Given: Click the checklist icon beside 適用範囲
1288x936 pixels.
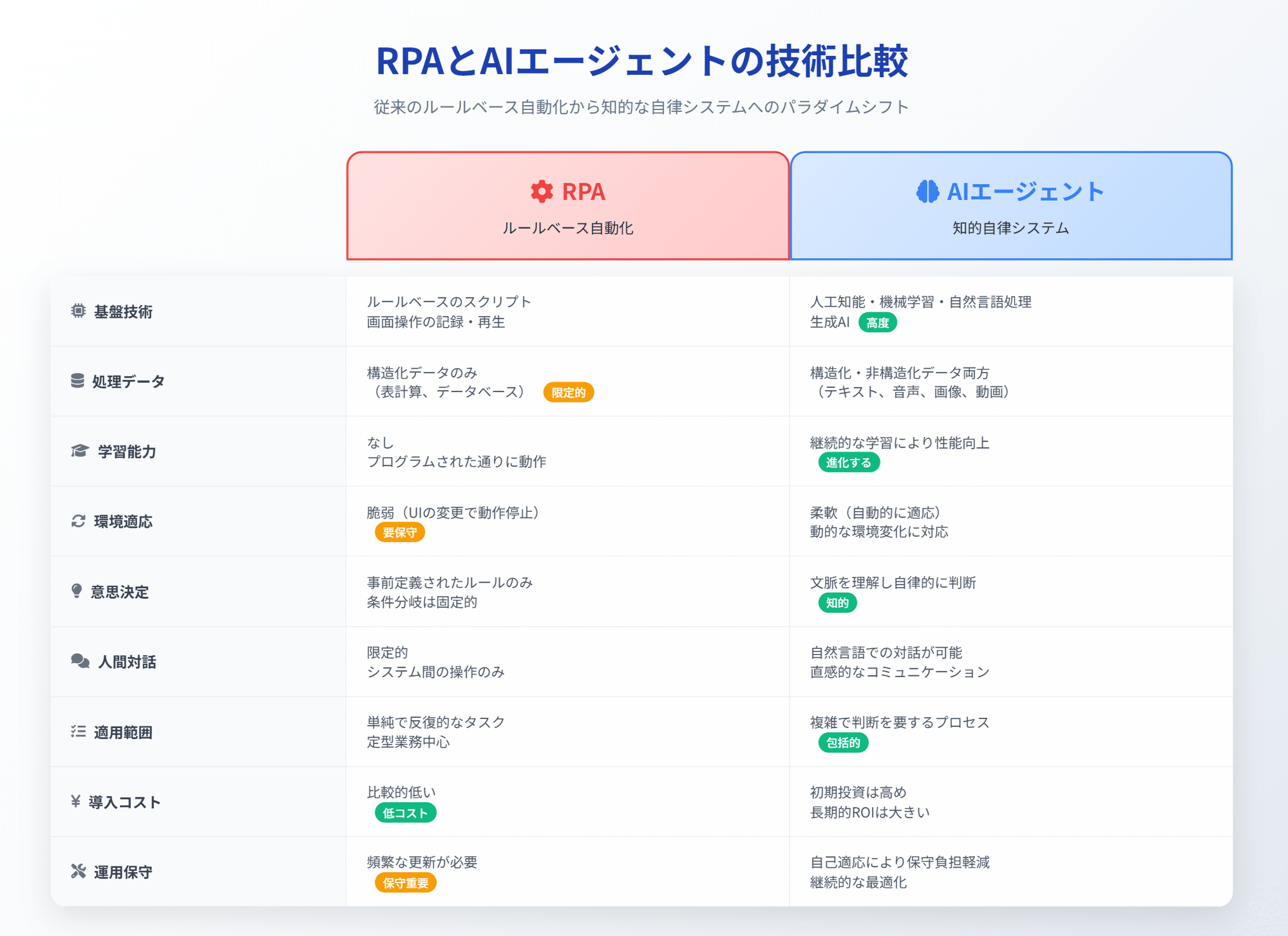Looking at the screenshot, I should [x=78, y=731].
